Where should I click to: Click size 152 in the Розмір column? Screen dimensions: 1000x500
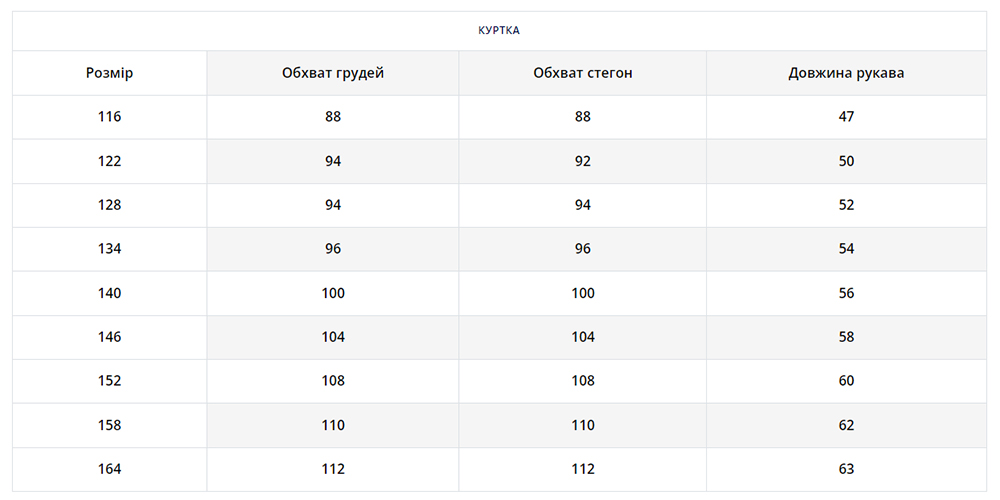point(110,381)
